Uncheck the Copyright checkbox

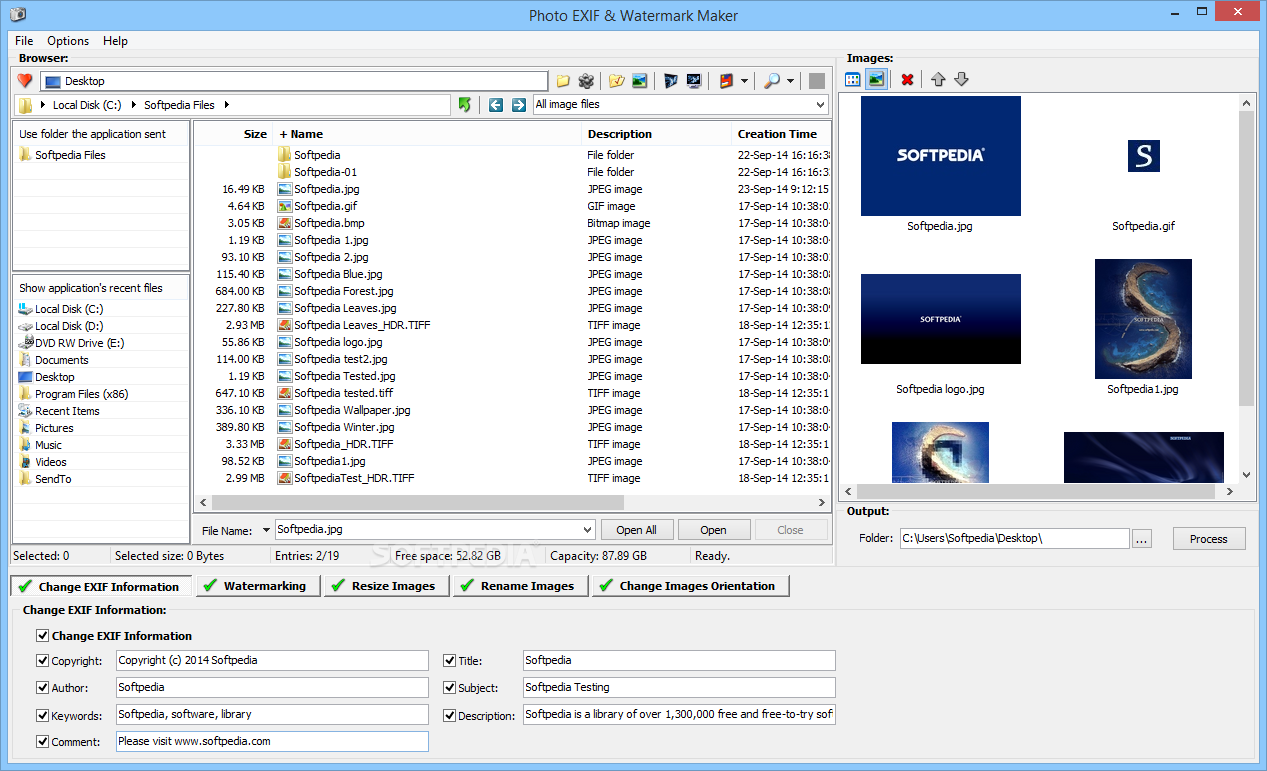[42, 660]
